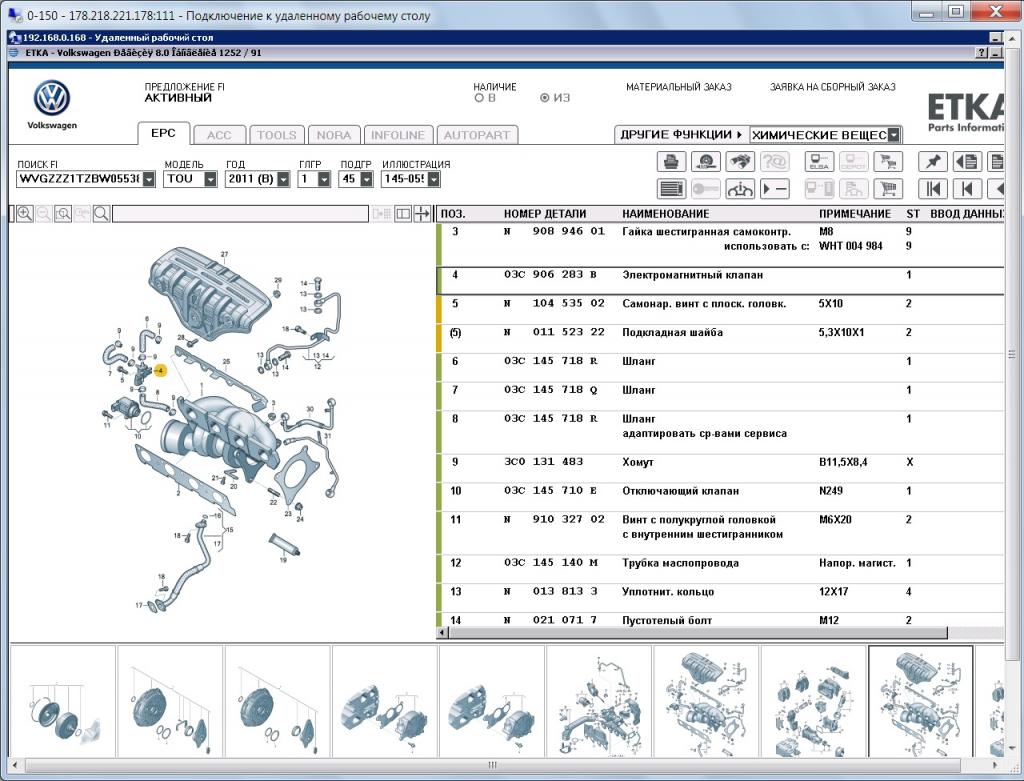Click the N 910 327 02 part number
The height and width of the screenshot is (781, 1024).
554,520
